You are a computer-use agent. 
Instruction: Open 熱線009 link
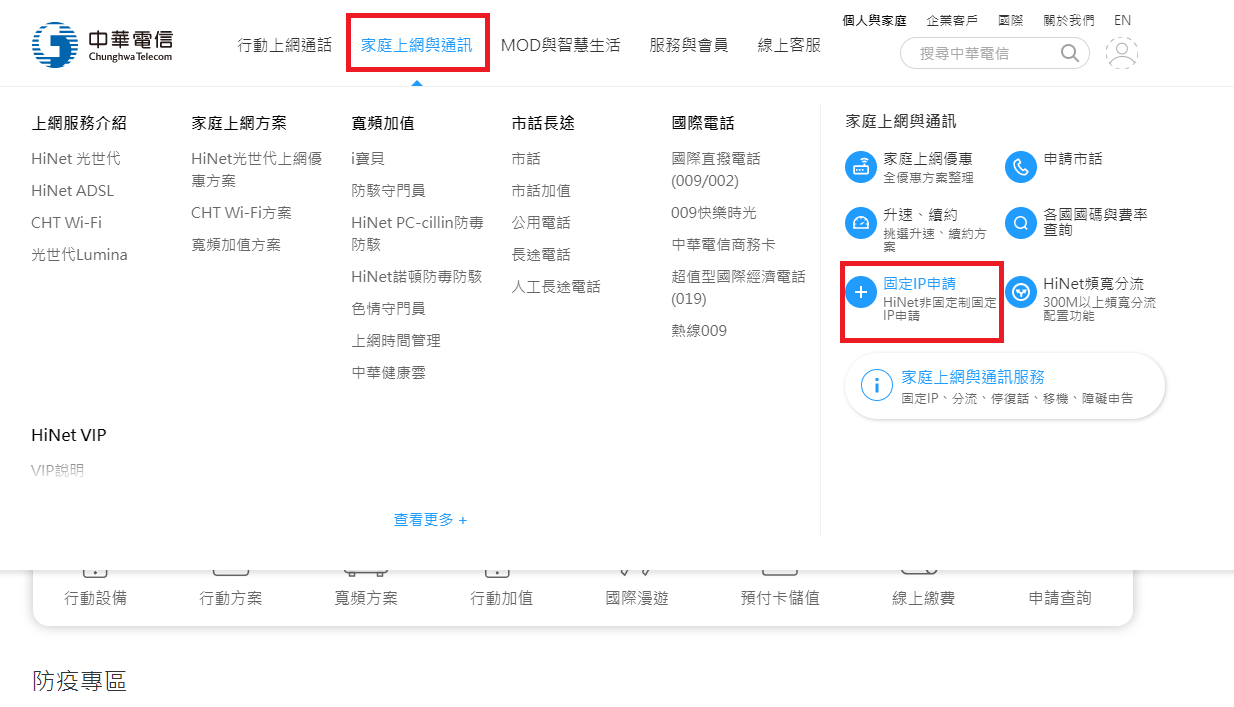pyautogui.click(x=699, y=331)
